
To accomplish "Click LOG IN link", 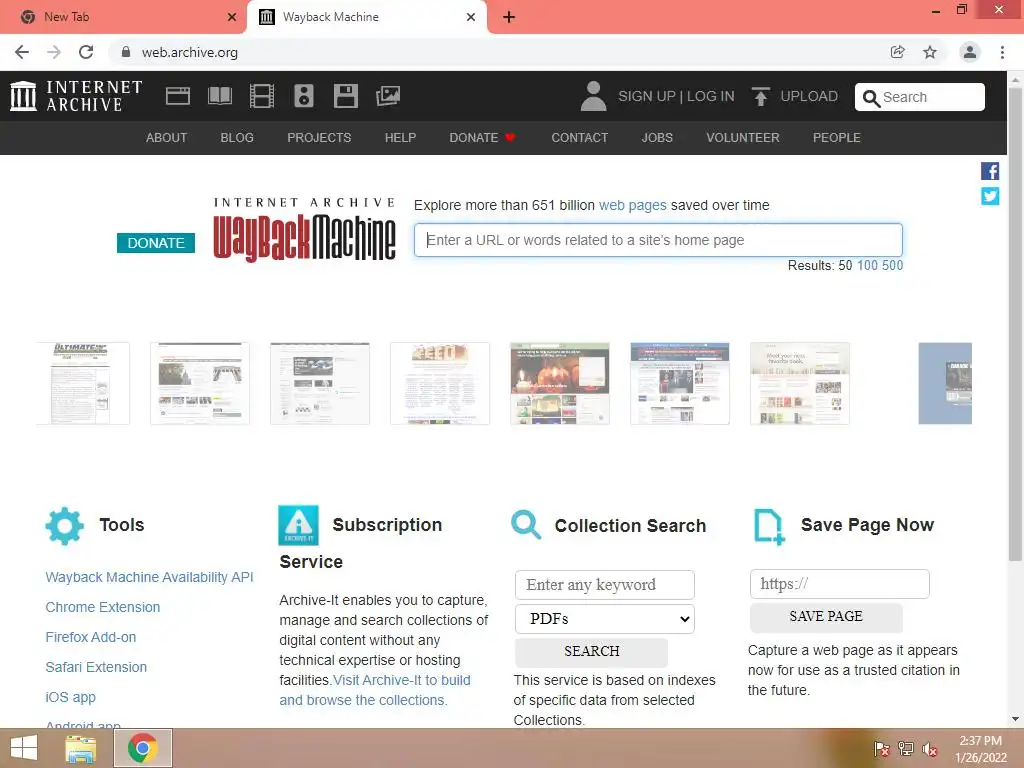I will (x=711, y=96).
